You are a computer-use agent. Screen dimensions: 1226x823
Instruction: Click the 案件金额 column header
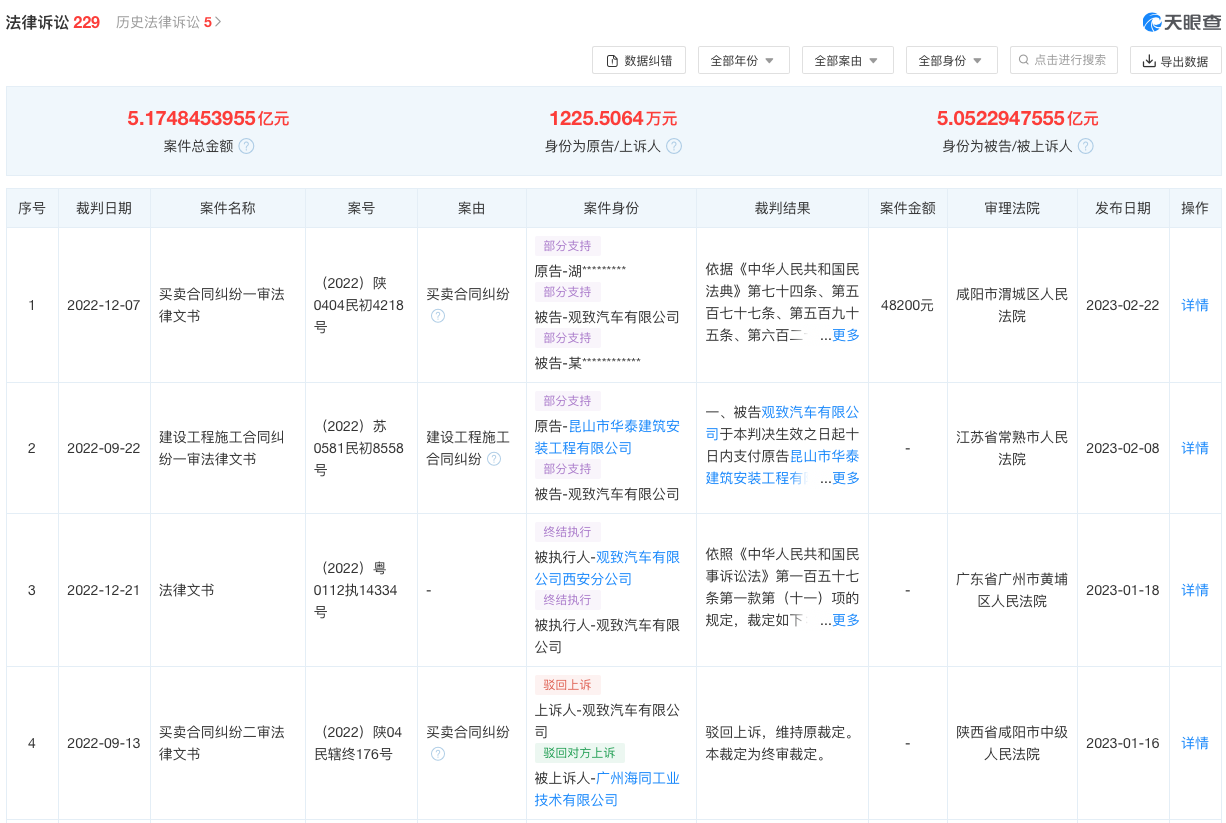[907, 208]
